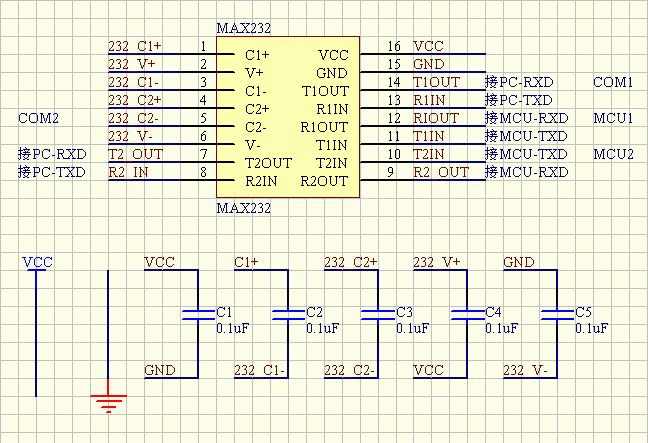Click the VCC net label below capacitor C4
648x443 pixels.
coord(429,370)
